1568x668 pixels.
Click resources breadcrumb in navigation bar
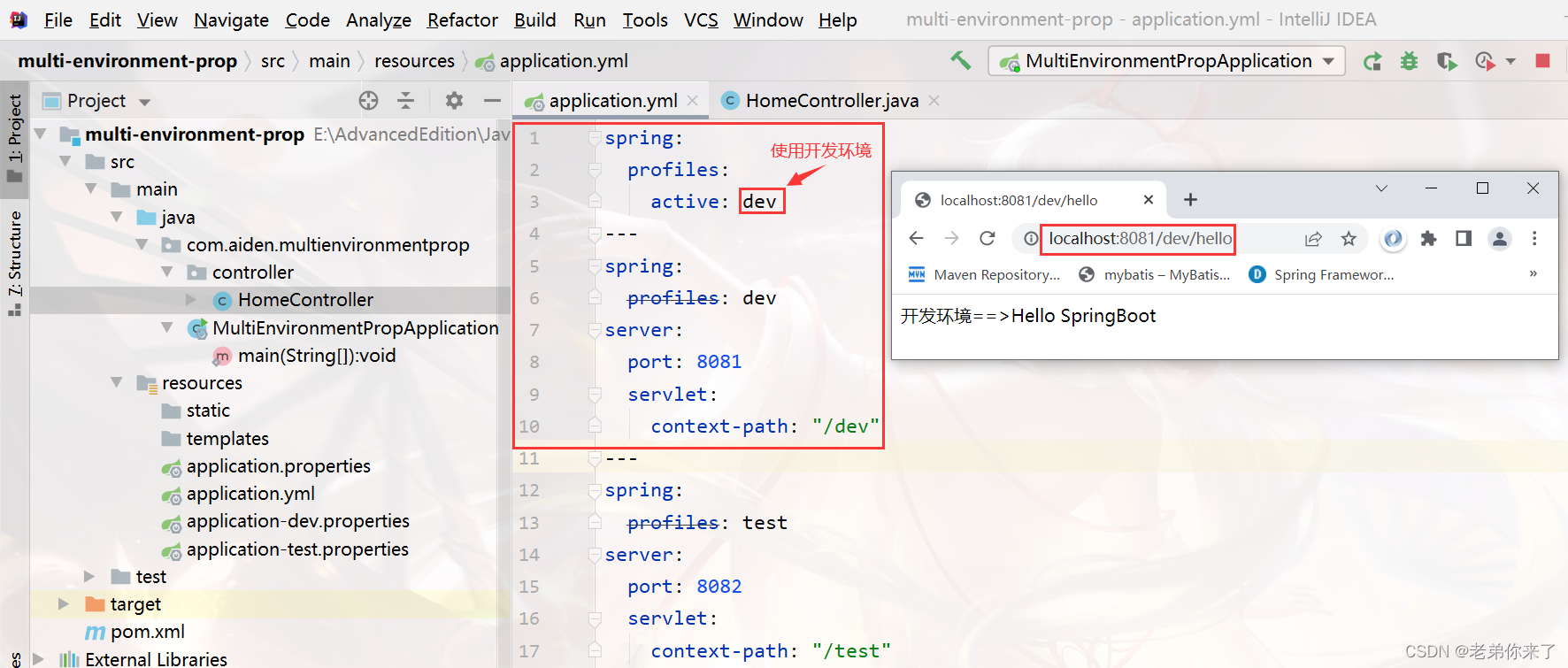(x=414, y=61)
